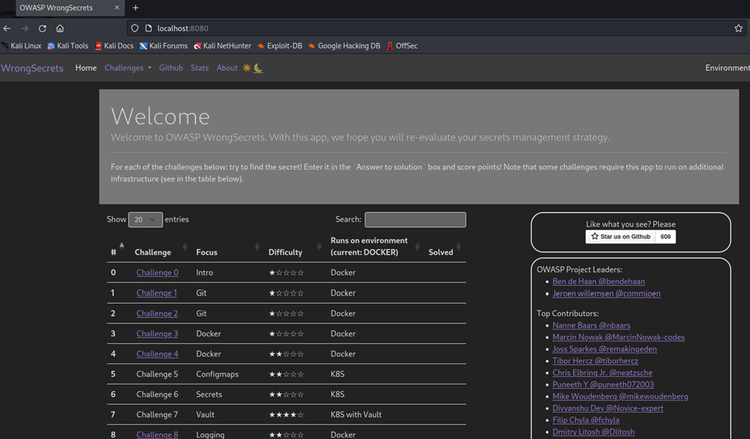Open Tibor Hercz @tiborhercz profile
Image resolution: width=750 pixels, height=439 pixels.
point(595,361)
